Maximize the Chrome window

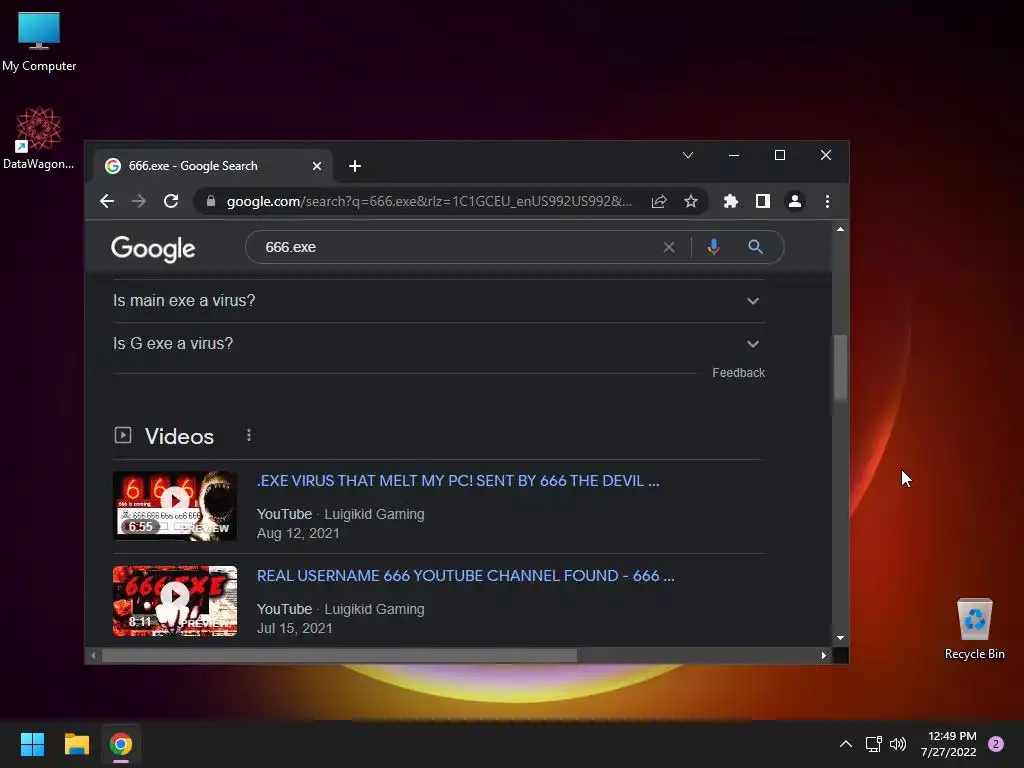click(x=780, y=155)
